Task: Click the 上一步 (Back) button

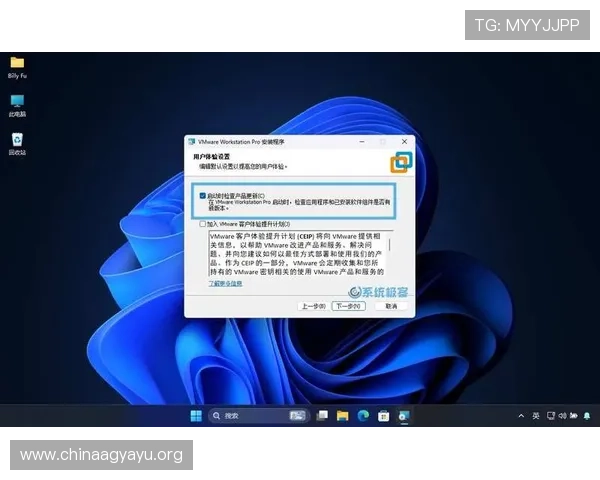Action: pos(313,306)
